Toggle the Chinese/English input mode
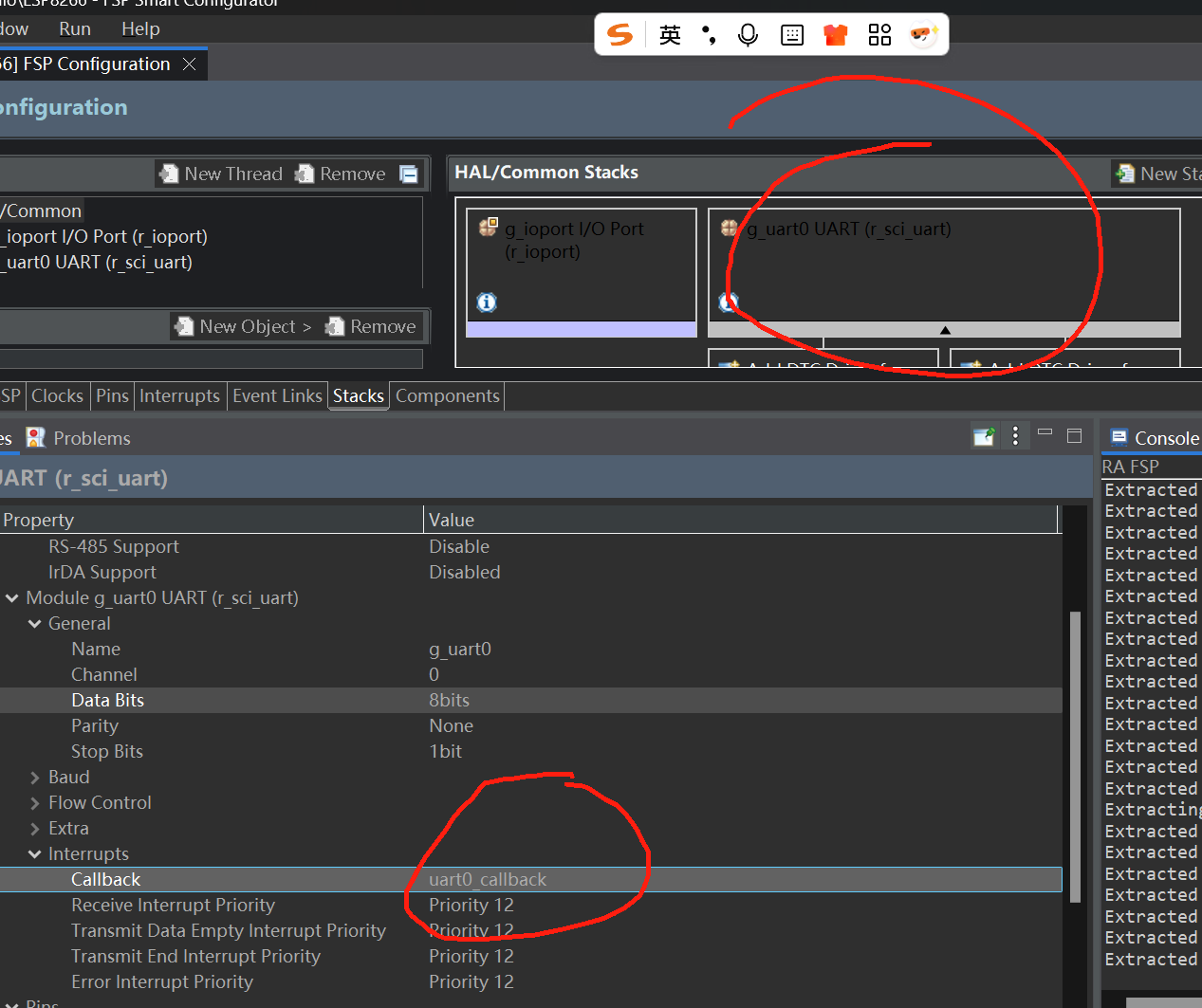1202x1008 pixels. point(670,35)
